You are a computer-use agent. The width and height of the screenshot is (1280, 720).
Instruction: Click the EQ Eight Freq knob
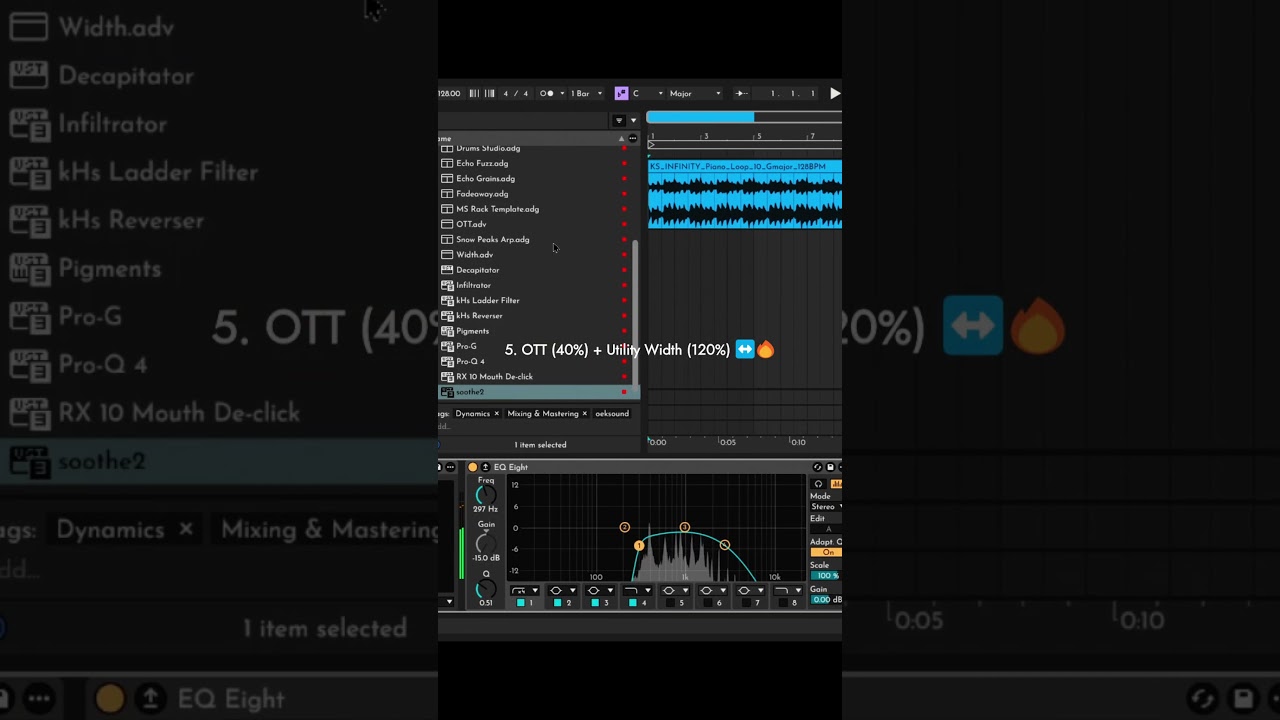tap(486, 495)
